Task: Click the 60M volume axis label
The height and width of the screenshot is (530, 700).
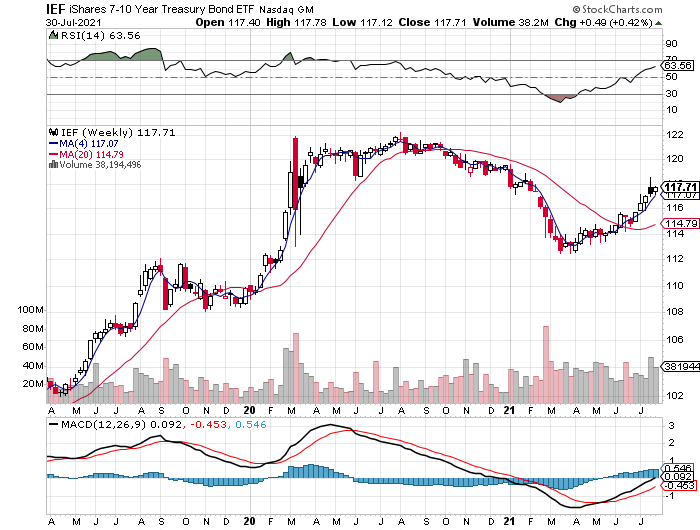Action: pyautogui.click(x=33, y=347)
